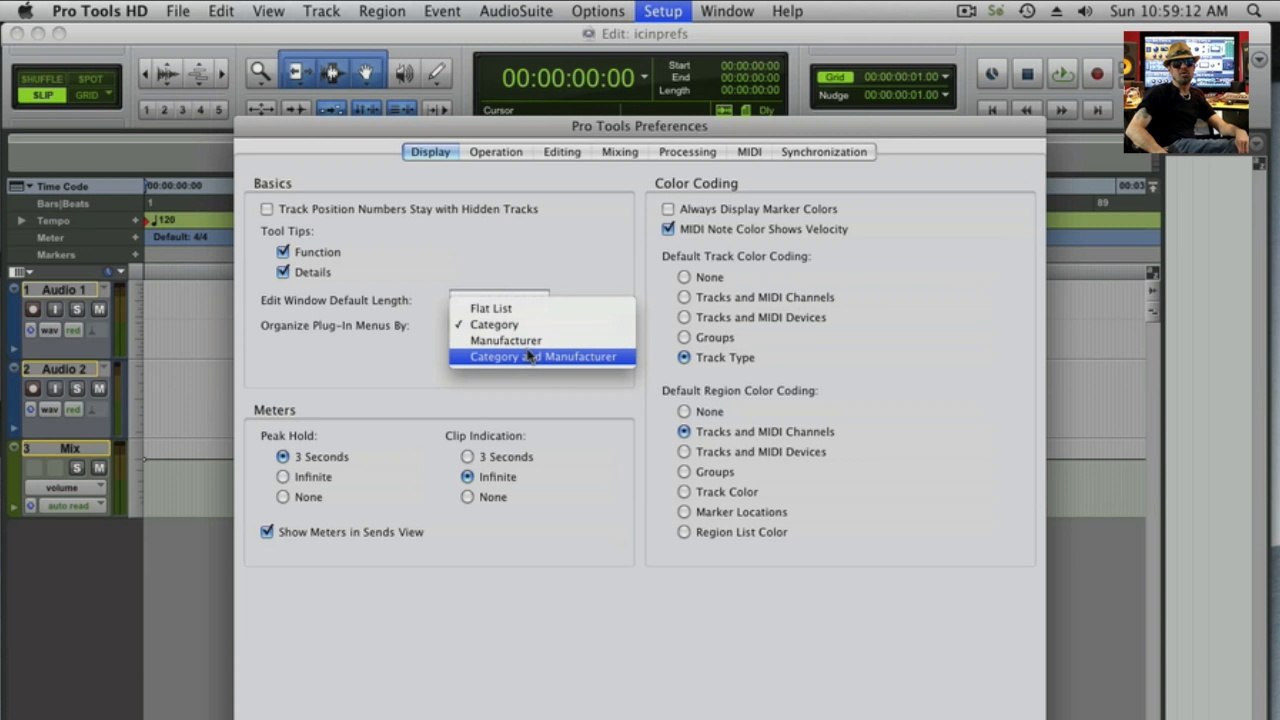This screenshot has width=1280, height=720.
Task: Open the Grid value dropdown arrow
Action: coord(945,76)
